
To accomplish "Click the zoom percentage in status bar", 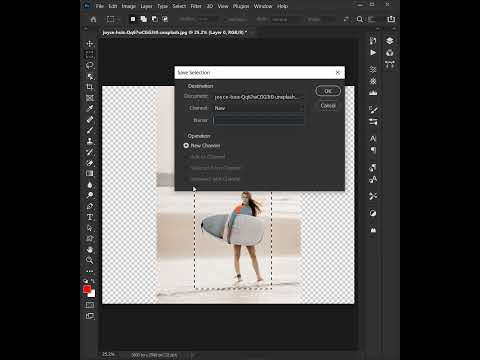I will pyautogui.click(x=108, y=354).
